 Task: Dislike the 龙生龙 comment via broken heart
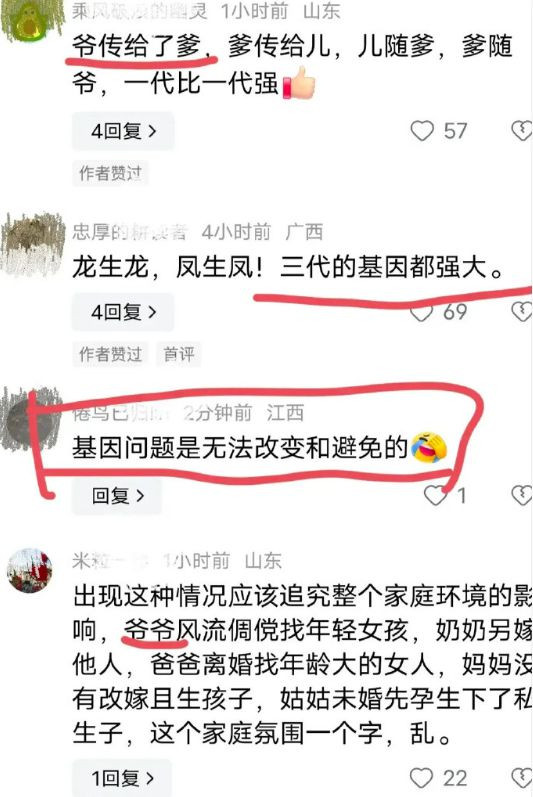pos(522,312)
